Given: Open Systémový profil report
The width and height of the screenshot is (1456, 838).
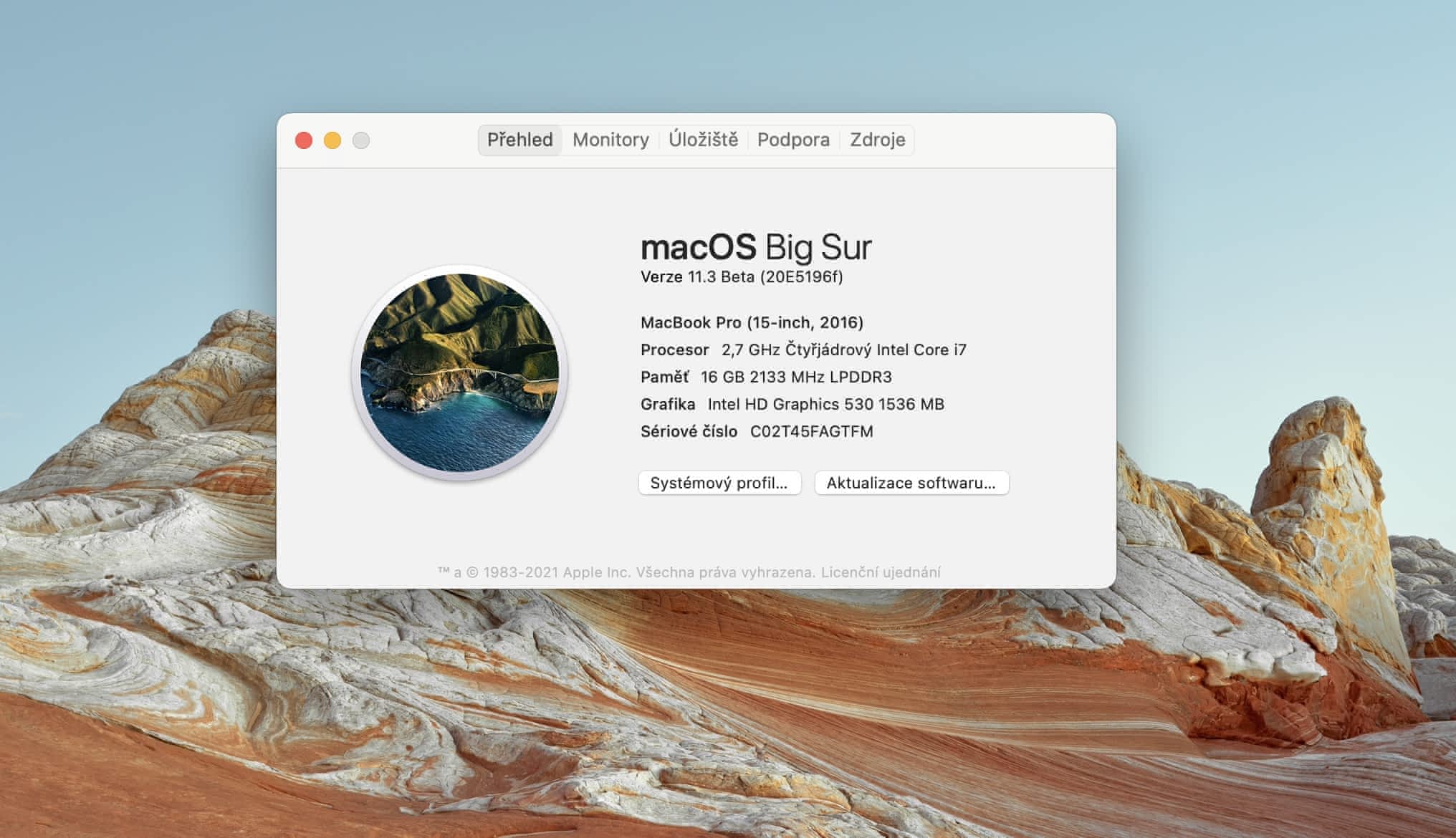Looking at the screenshot, I should tap(719, 483).
